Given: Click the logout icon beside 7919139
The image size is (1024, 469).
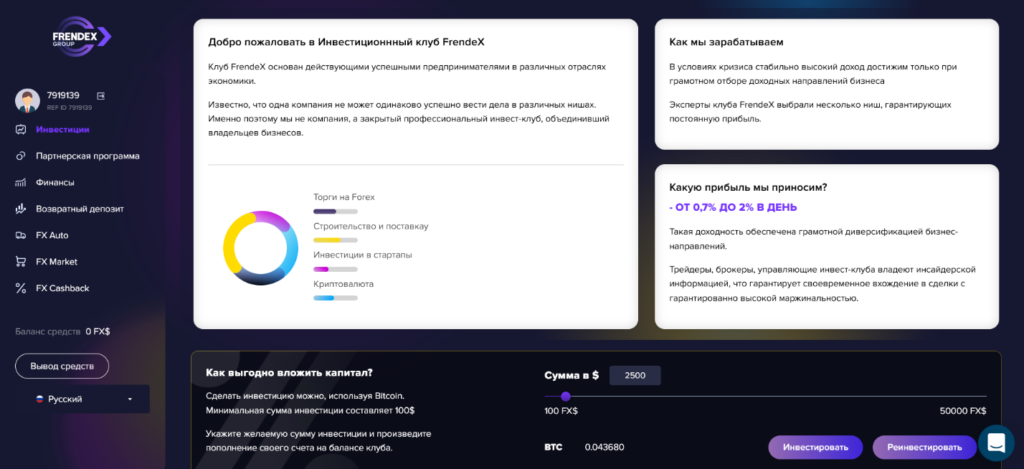Looking at the screenshot, I should click(x=101, y=95).
